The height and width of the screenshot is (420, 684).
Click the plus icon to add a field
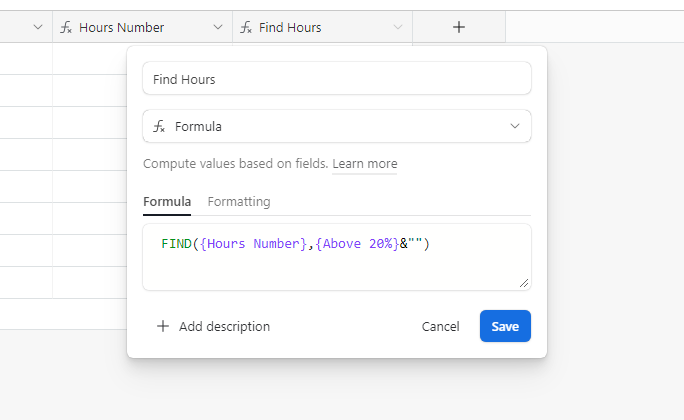coord(458,27)
